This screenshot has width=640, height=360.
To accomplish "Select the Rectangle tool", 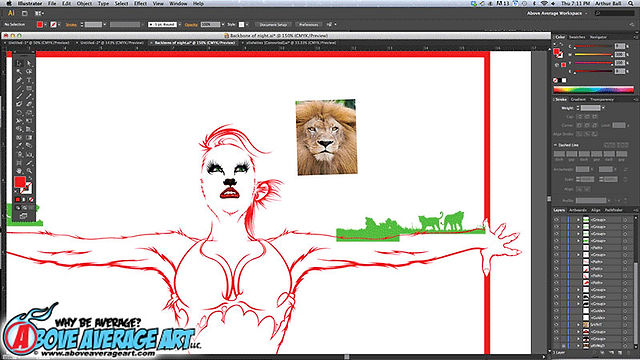I will coord(29,88).
